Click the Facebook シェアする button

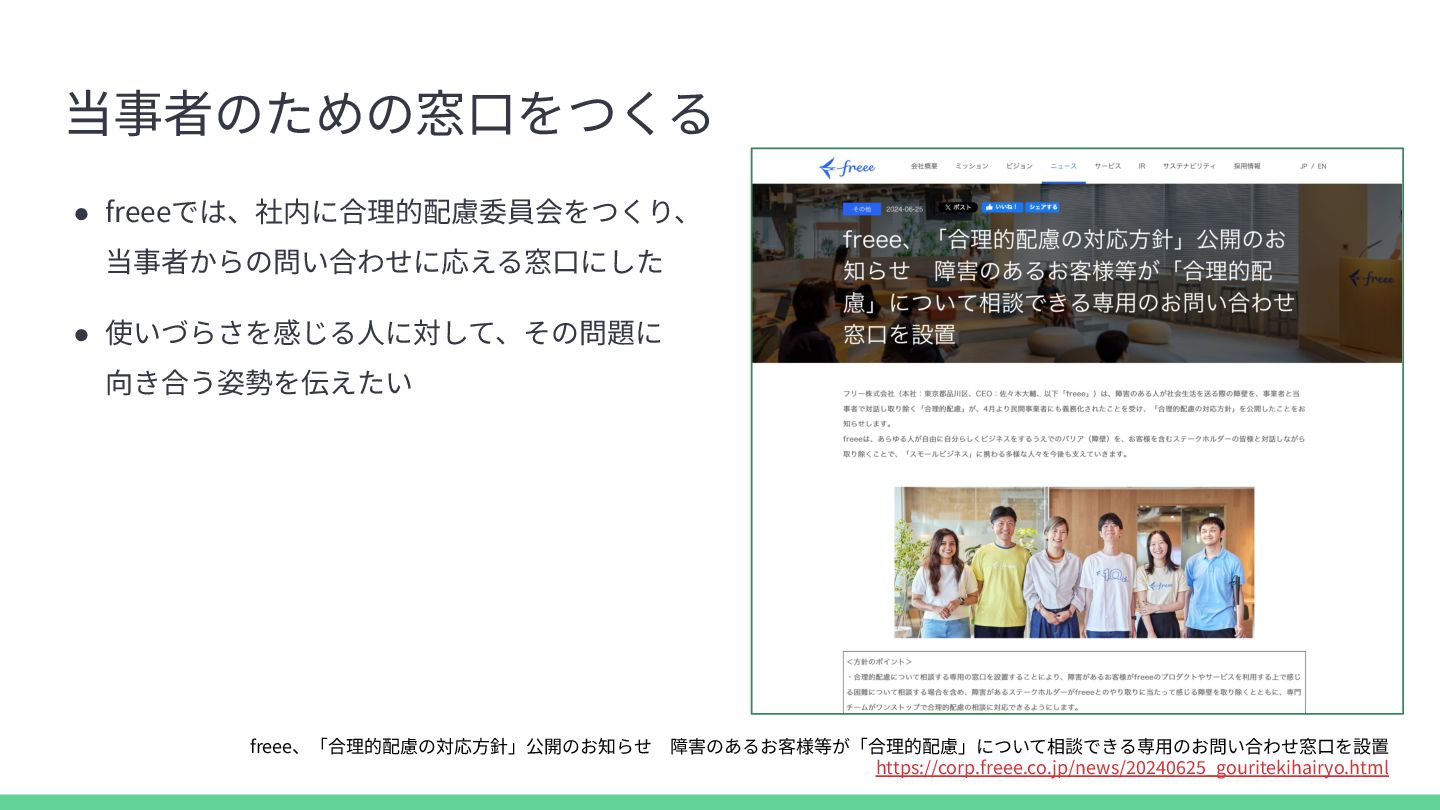(1042, 207)
